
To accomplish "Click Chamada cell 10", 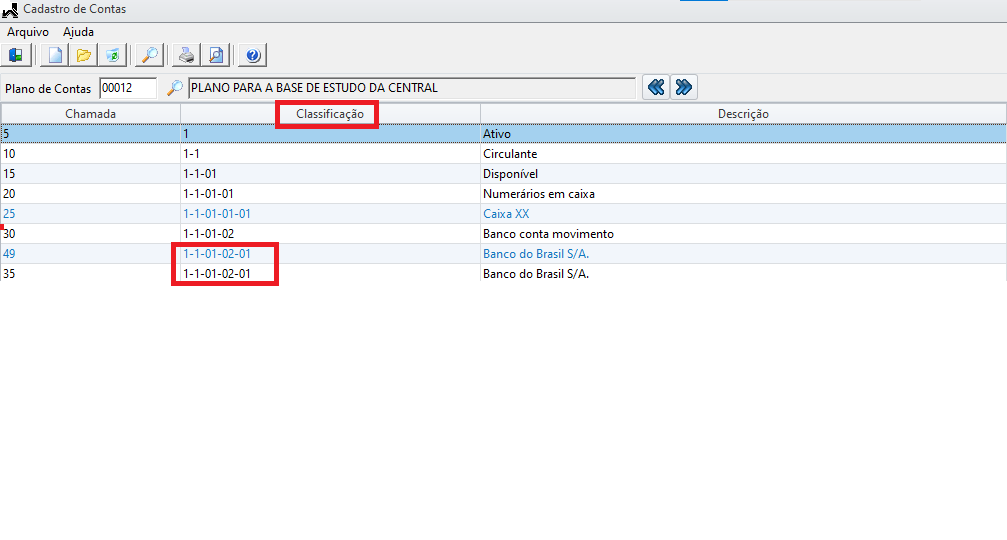I will click(x=91, y=153).
